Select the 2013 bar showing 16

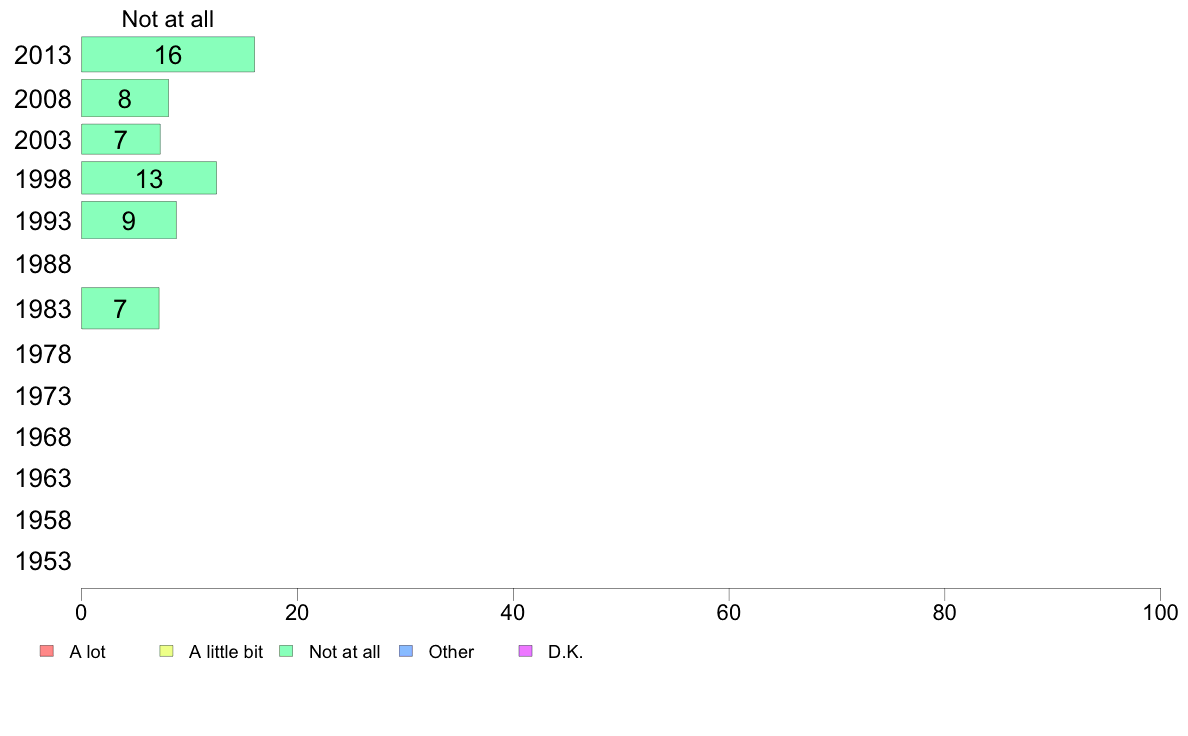pyautogui.click(x=168, y=55)
